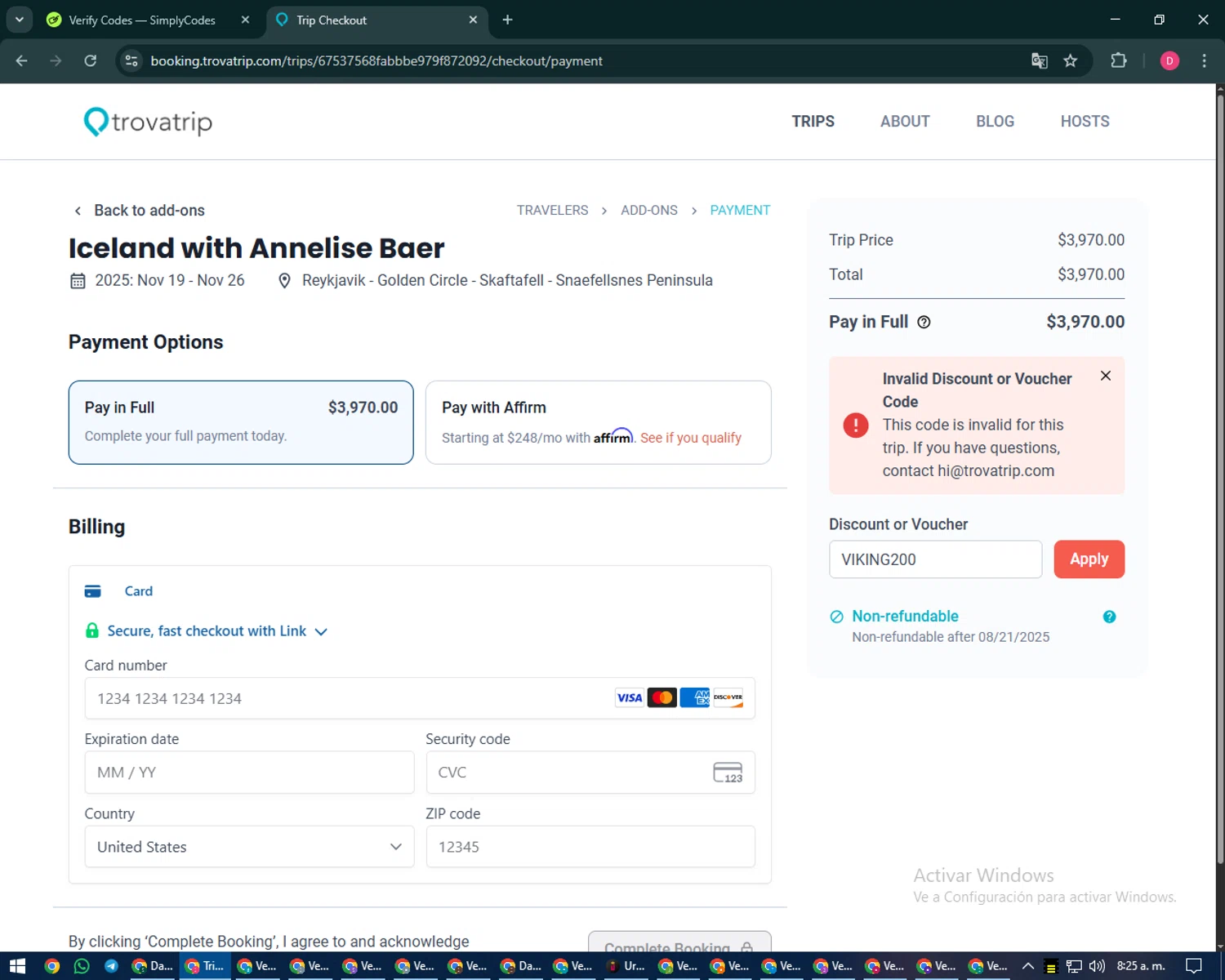The width and height of the screenshot is (1225, 980).
Task: Select the TRAVELERS breadcrumb step
Action: click(x=552, y=210)
